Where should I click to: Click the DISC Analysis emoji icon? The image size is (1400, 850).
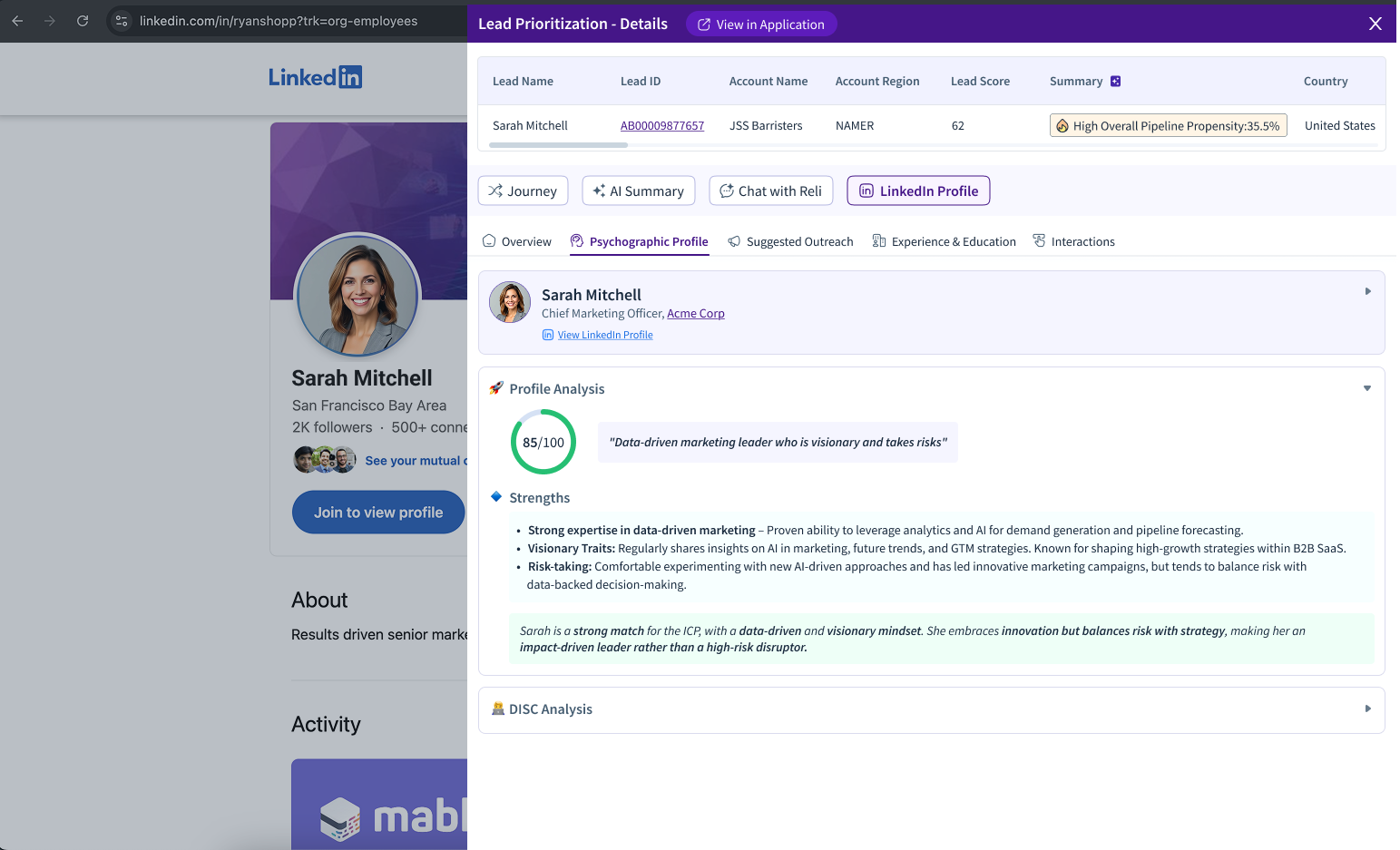click(497, 708)
